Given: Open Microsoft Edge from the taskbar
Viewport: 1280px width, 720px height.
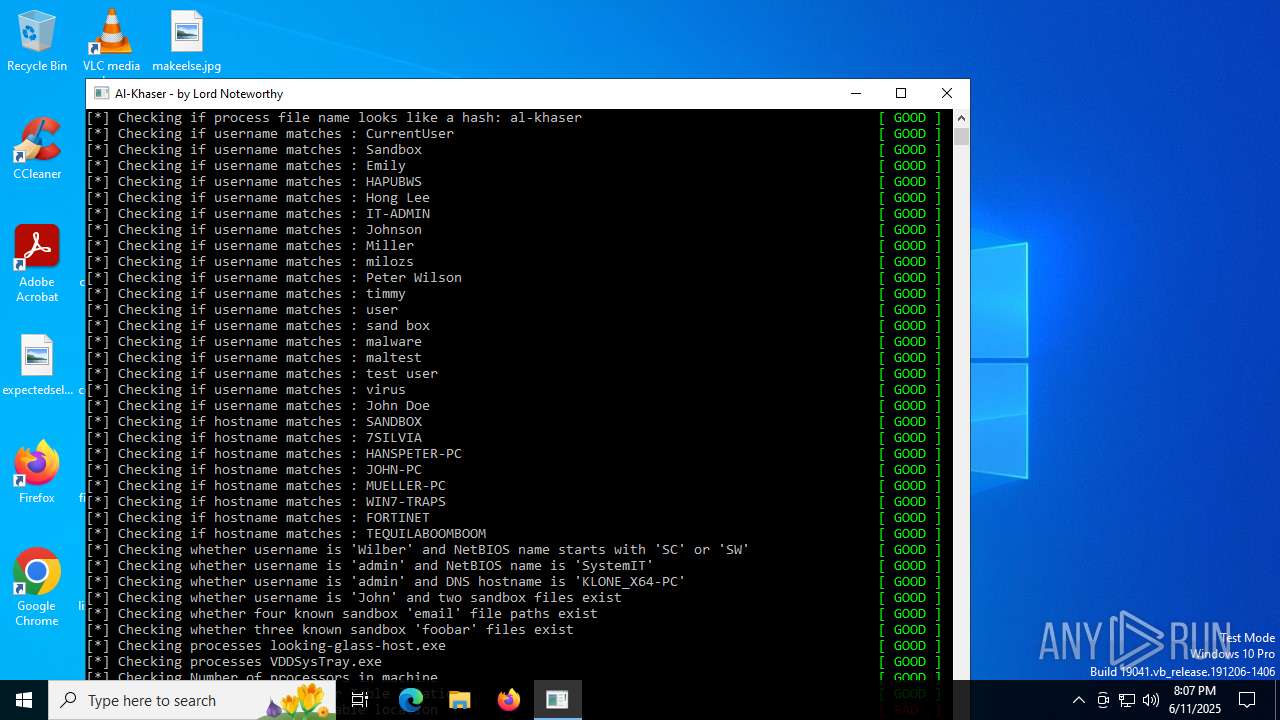Looking at the screenshot, I should [411, 700].
